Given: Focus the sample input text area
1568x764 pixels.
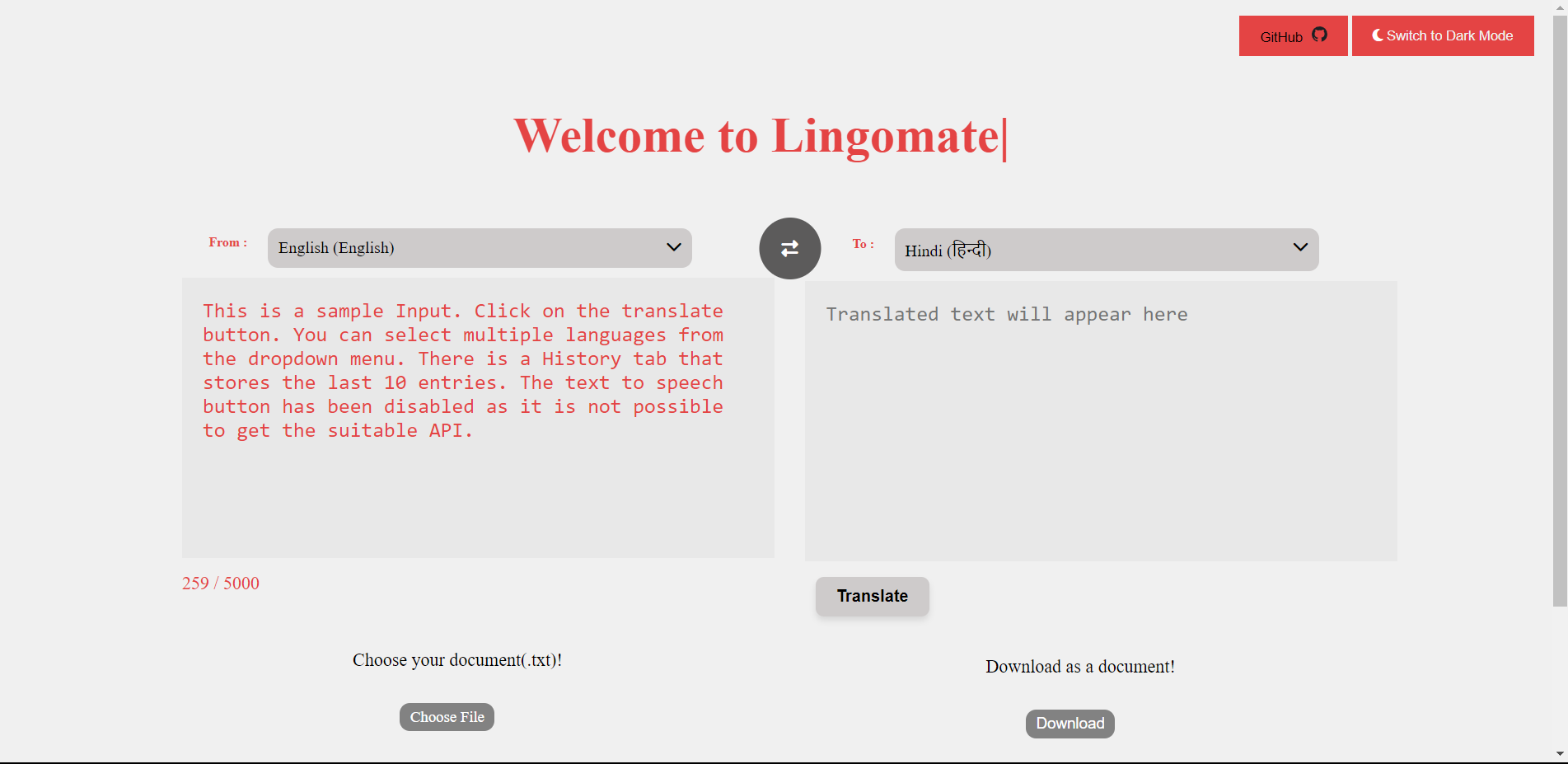Looking at the screenshot, I should pos(478,418).
